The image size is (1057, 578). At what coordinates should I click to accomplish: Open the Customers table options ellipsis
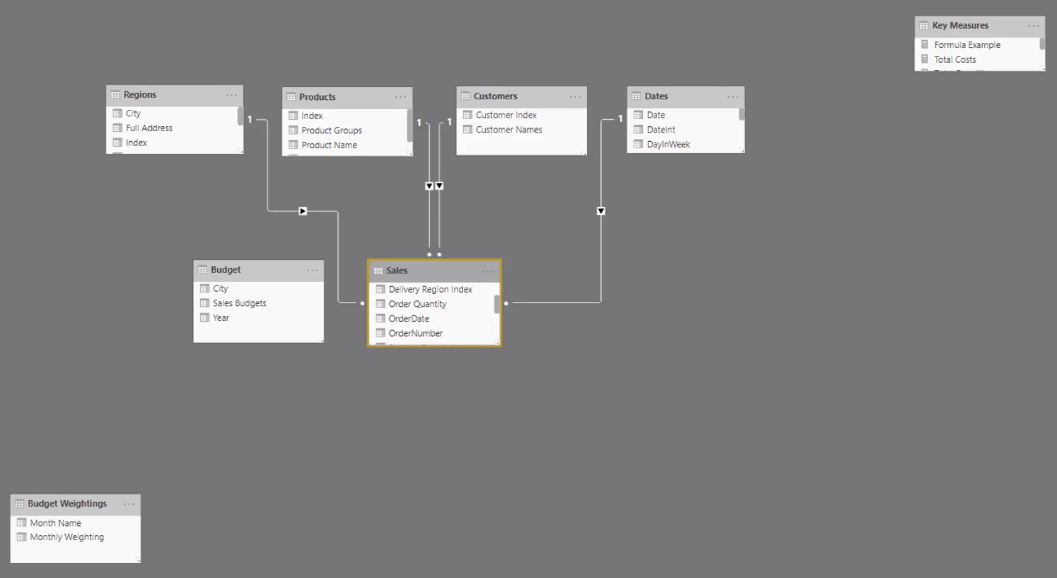pos(575,96)
